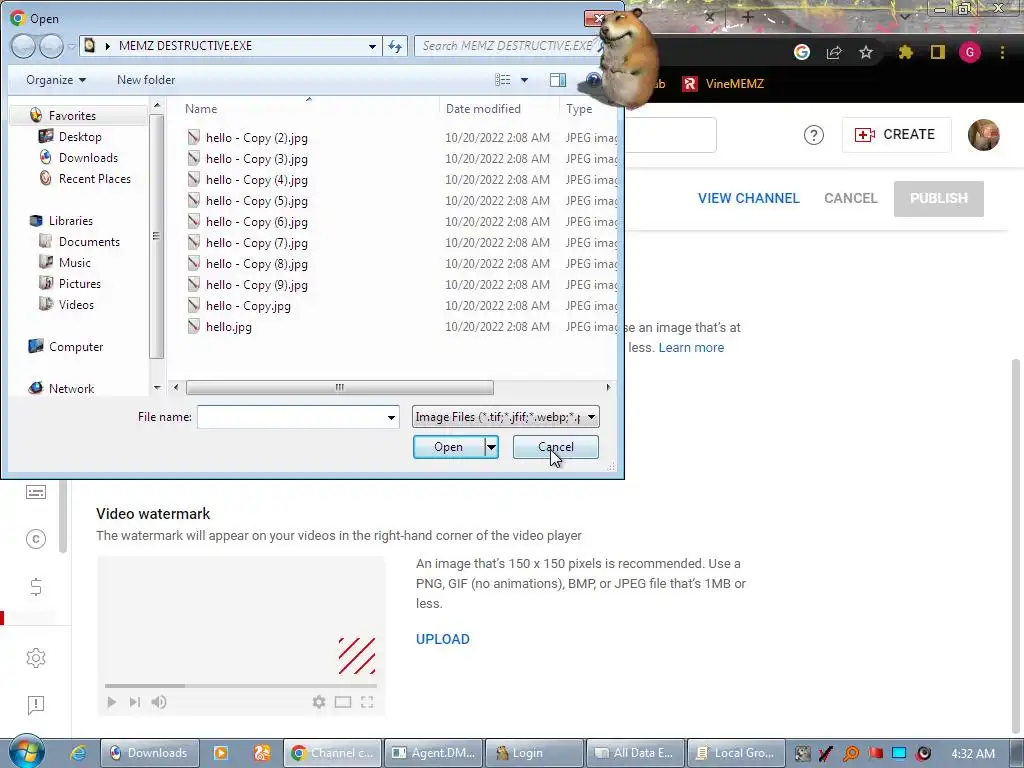Open the channel account avatar
Image resolution: width=1024 pixels, height=768 pixels.
tap(984, 135)
